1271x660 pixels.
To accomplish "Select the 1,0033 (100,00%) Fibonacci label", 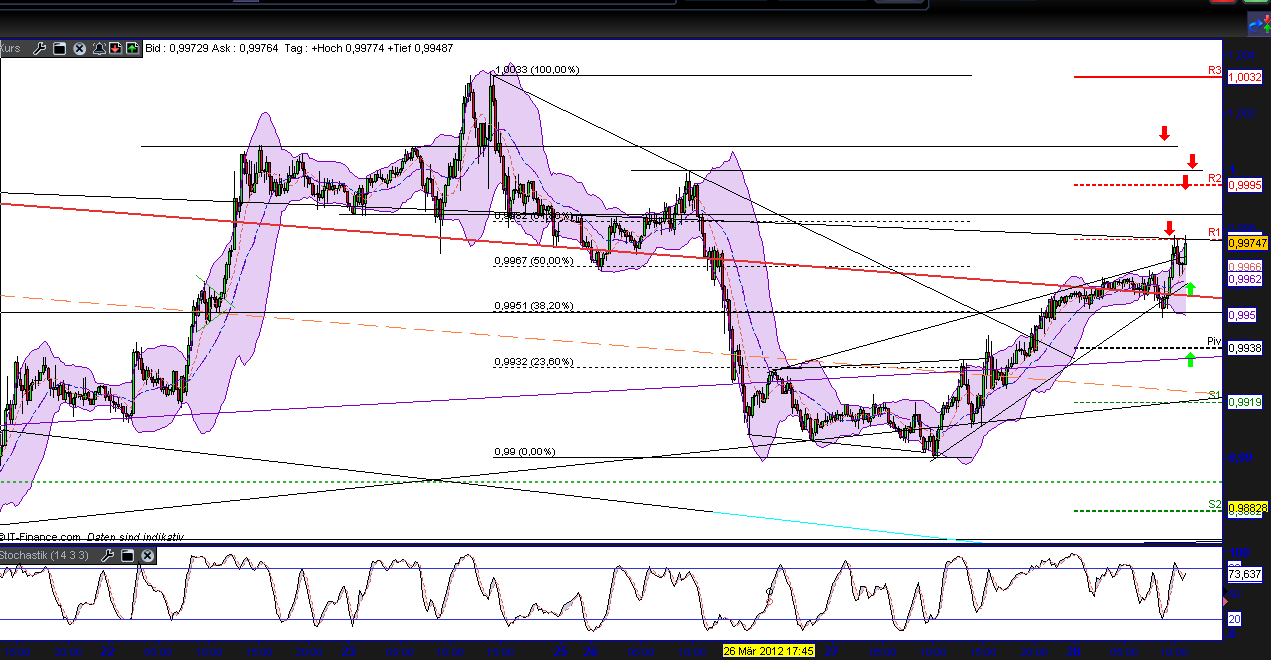I will coord(538,70).
